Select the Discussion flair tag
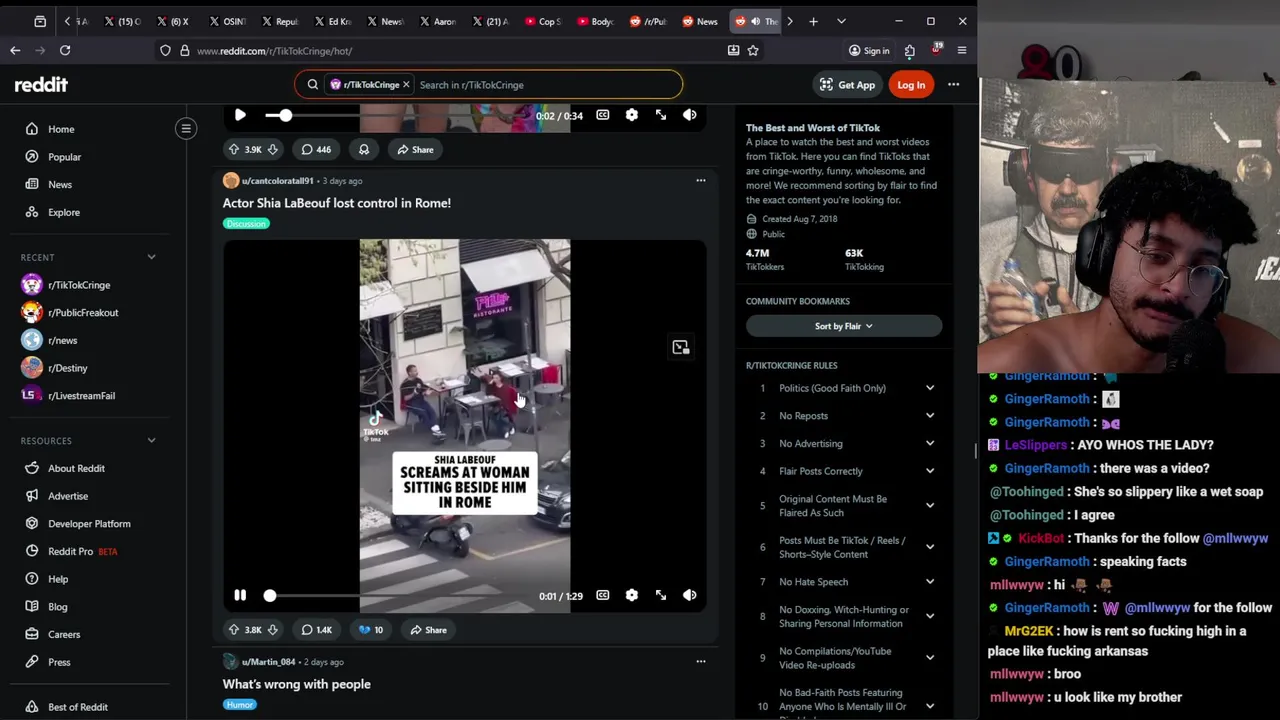Image resolution: width=1280 pixels, height=720 pixels. coord(246,223)
